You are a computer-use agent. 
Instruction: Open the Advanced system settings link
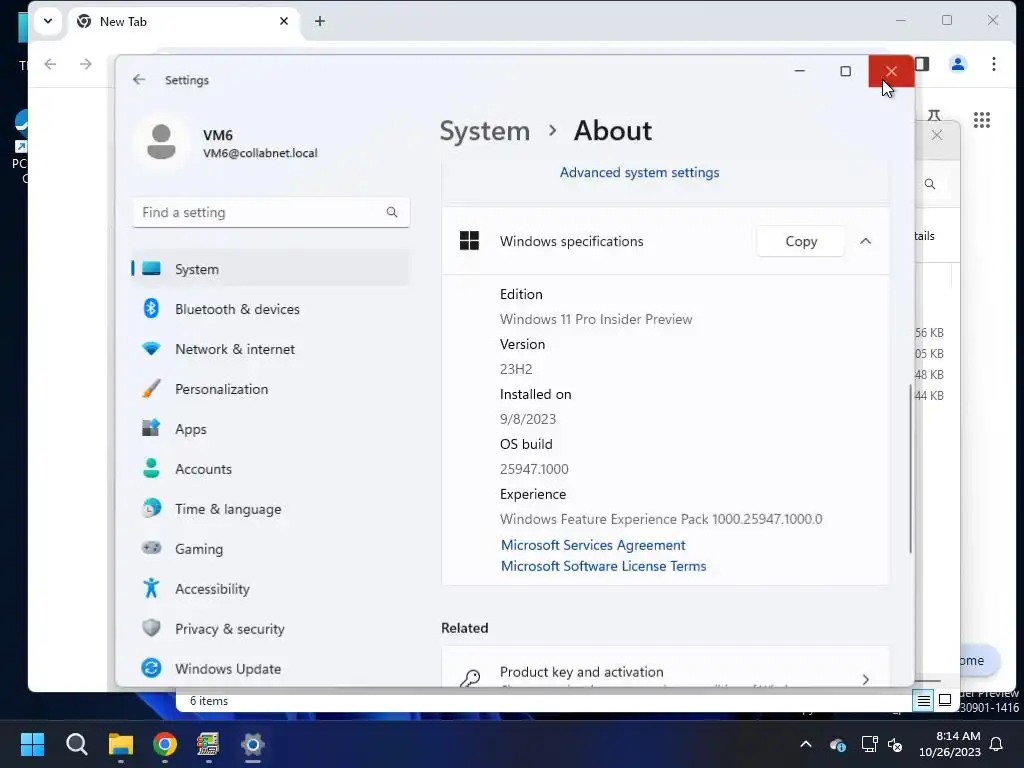tap(639, 172)
